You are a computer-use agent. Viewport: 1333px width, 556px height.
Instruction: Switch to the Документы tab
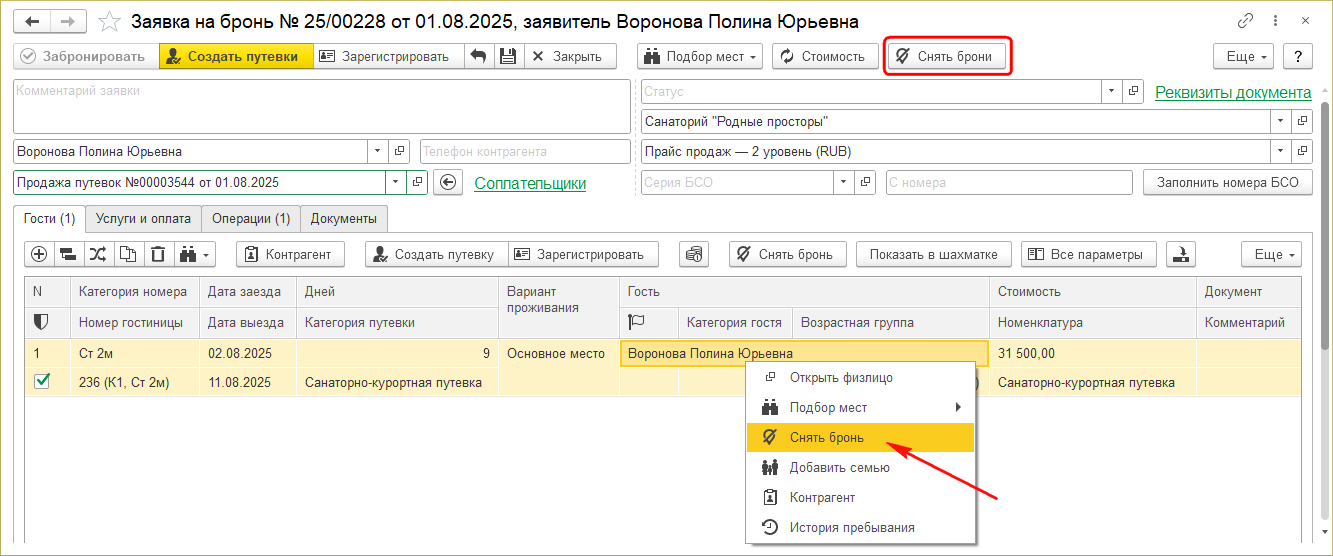point(344,218)
